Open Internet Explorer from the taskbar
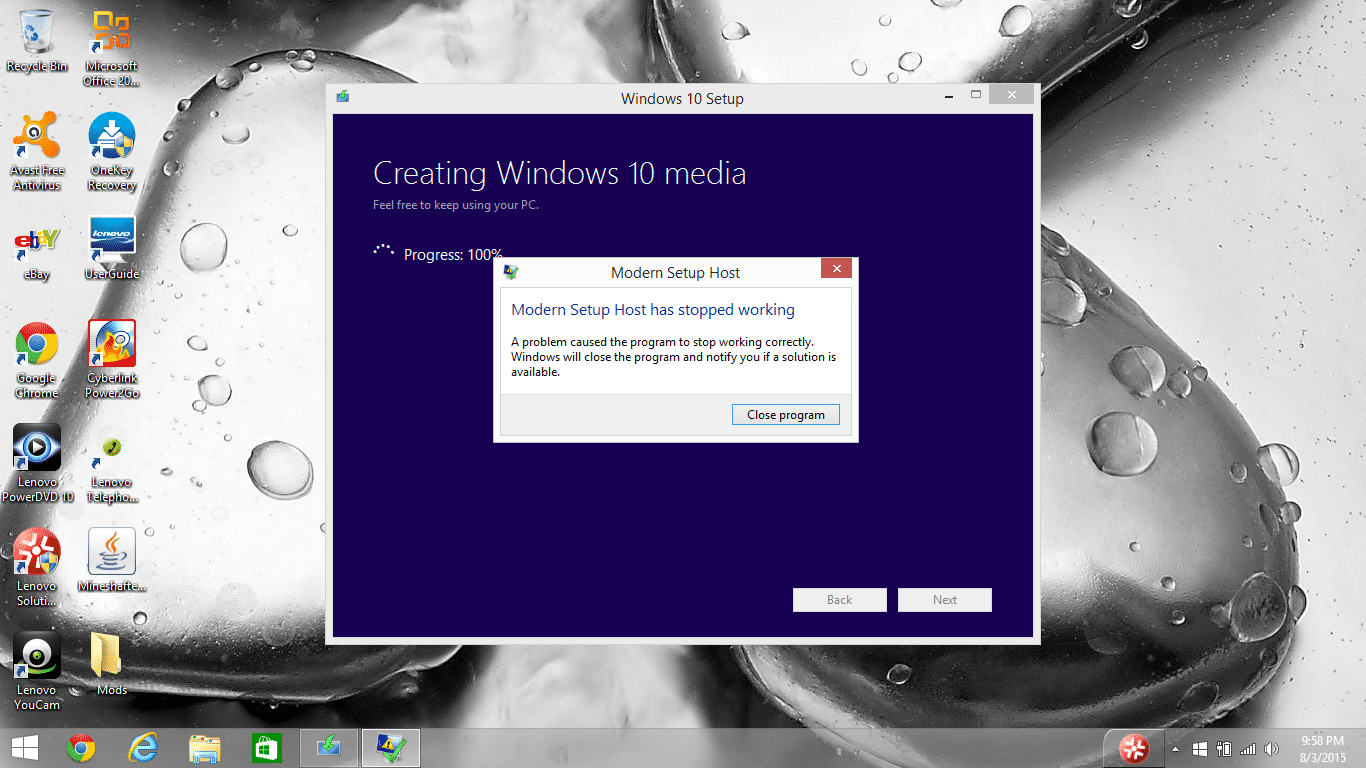The image size is (1366, 768). coord(143,747)
